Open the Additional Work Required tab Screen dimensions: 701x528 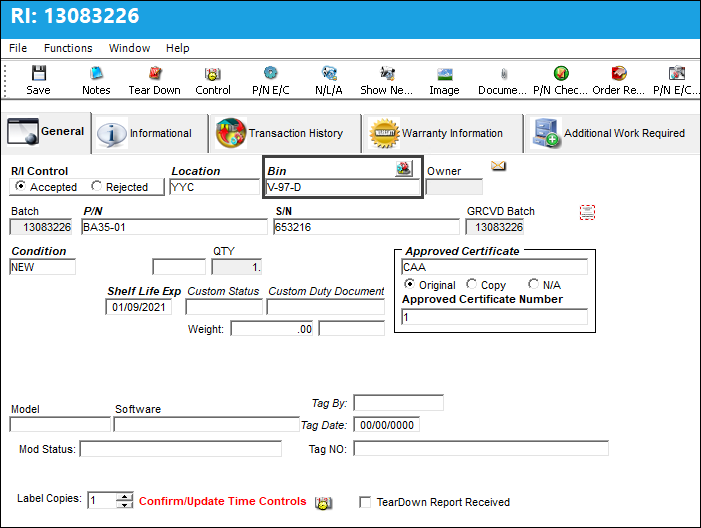click(612, 133)
